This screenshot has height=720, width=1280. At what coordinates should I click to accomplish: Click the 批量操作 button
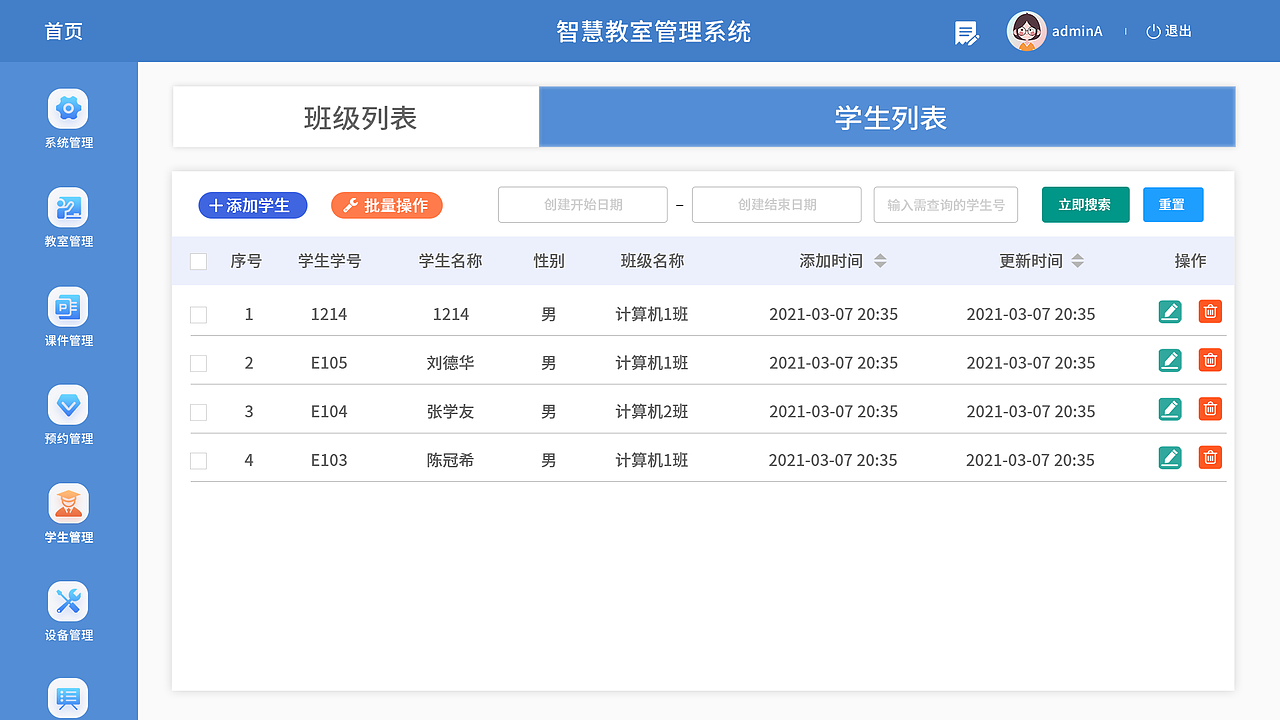(x=387, y=205)
